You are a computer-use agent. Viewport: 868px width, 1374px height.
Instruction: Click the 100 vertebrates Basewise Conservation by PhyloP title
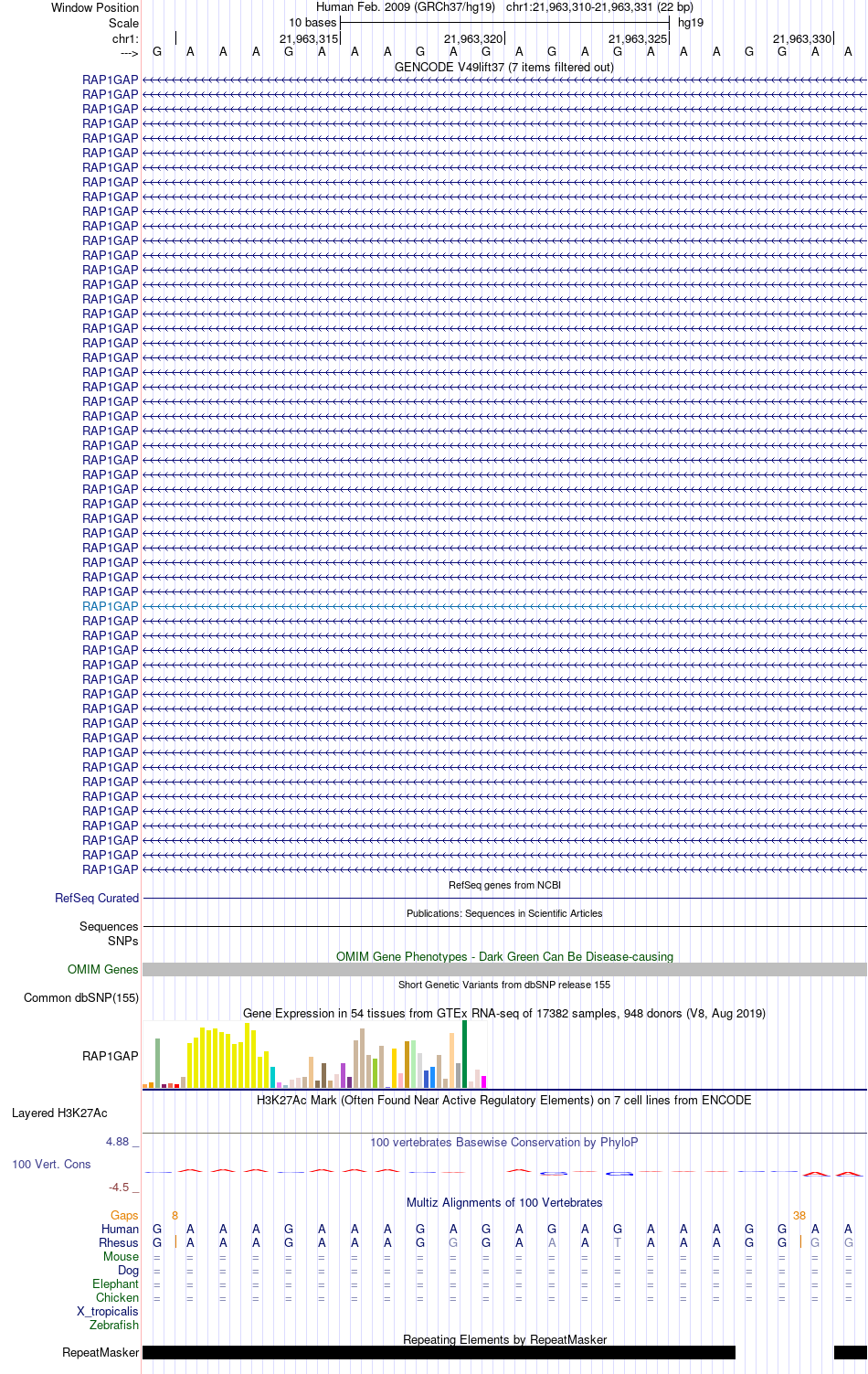tap(504, 1142)
